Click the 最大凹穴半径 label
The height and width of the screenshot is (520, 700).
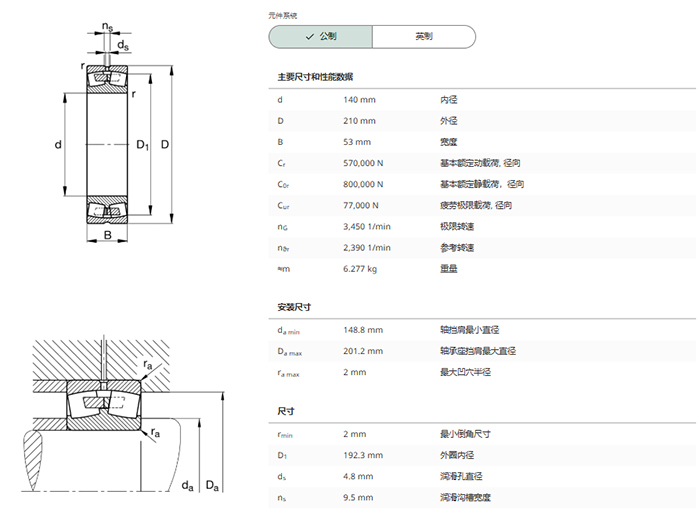pos(466,372)
